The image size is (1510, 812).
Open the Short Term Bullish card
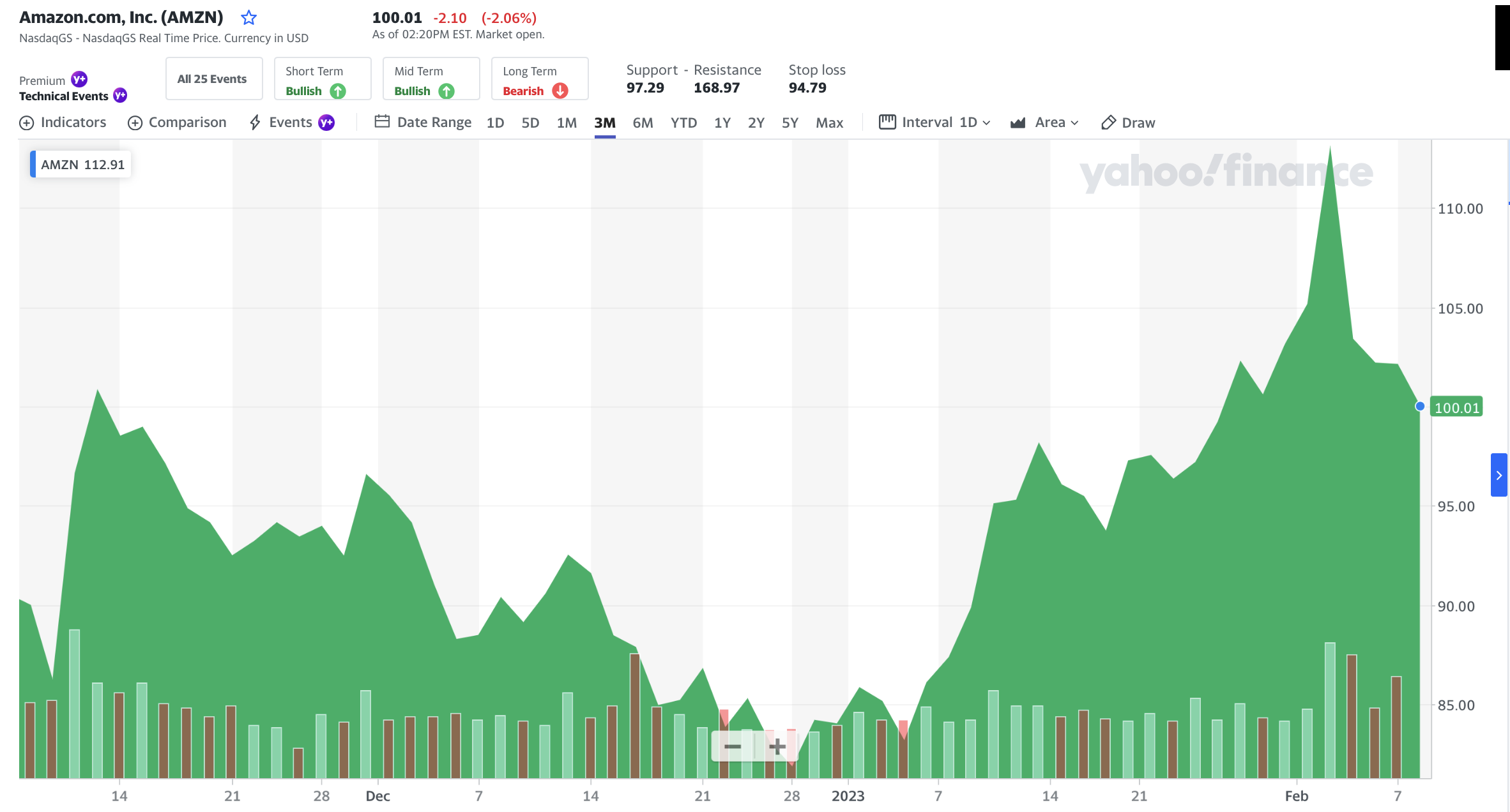tap(323, 79)
